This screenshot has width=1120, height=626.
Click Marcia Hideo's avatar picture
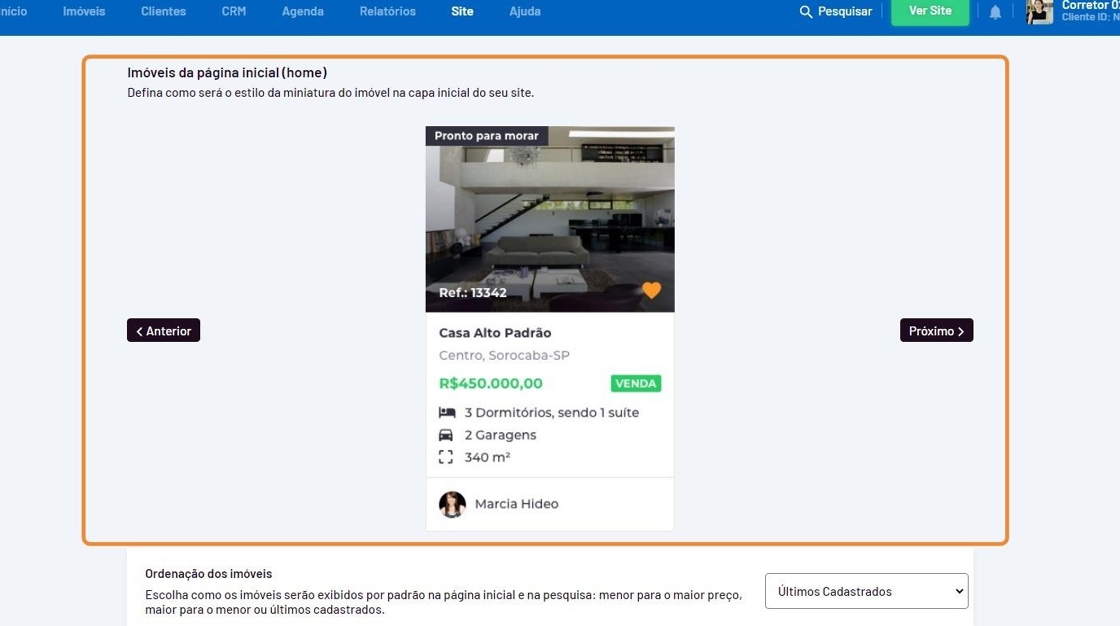453,504
